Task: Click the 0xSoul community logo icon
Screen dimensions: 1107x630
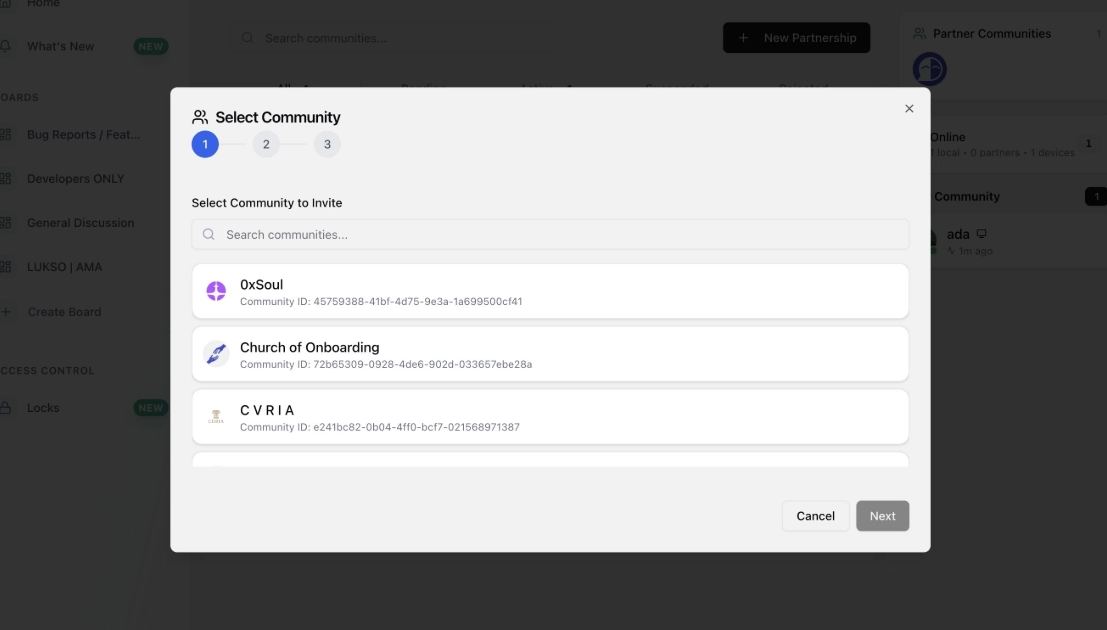Action: tap(216, 291)
